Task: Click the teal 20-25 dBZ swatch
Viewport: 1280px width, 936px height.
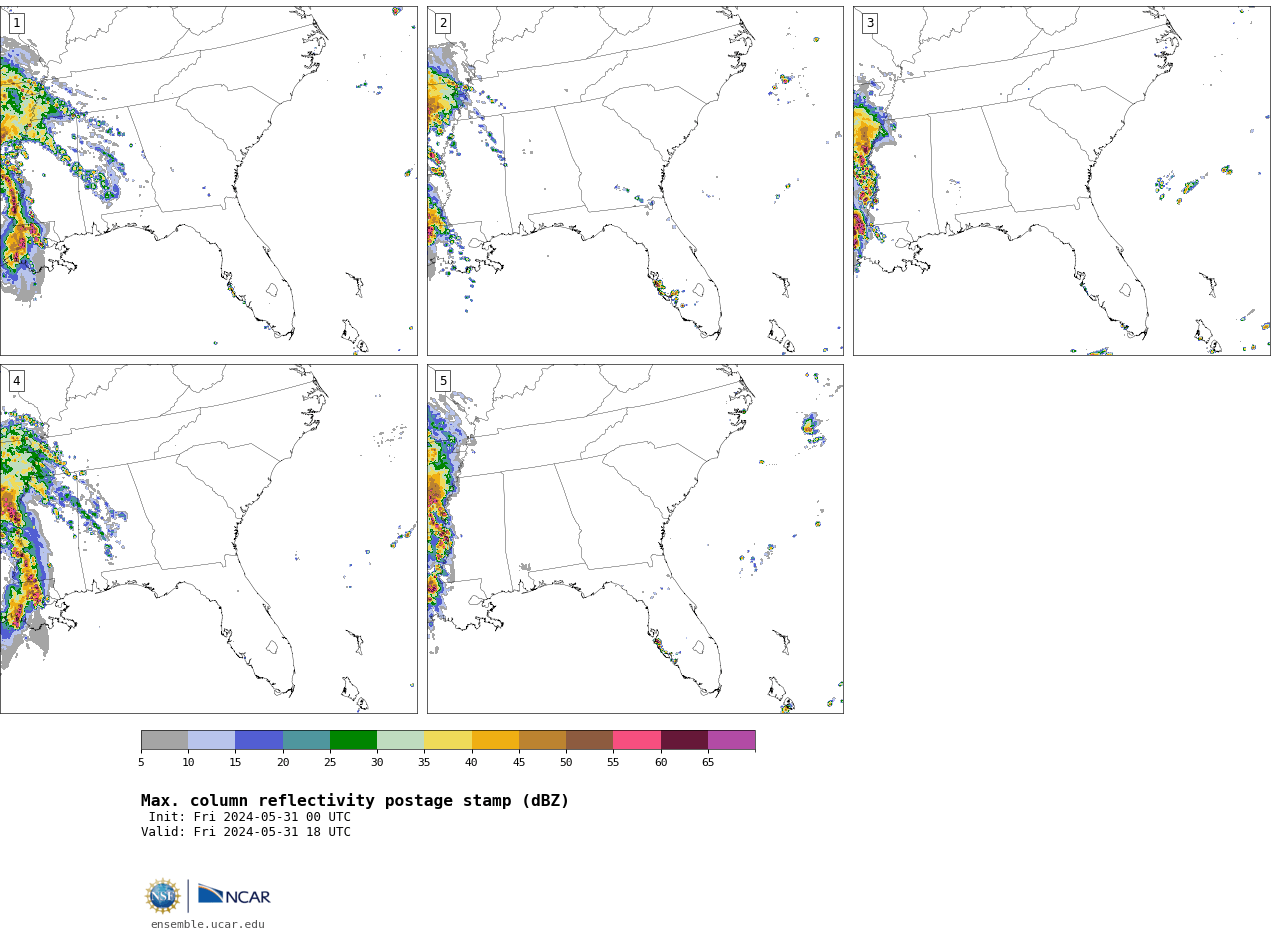Action: [306, 740]
